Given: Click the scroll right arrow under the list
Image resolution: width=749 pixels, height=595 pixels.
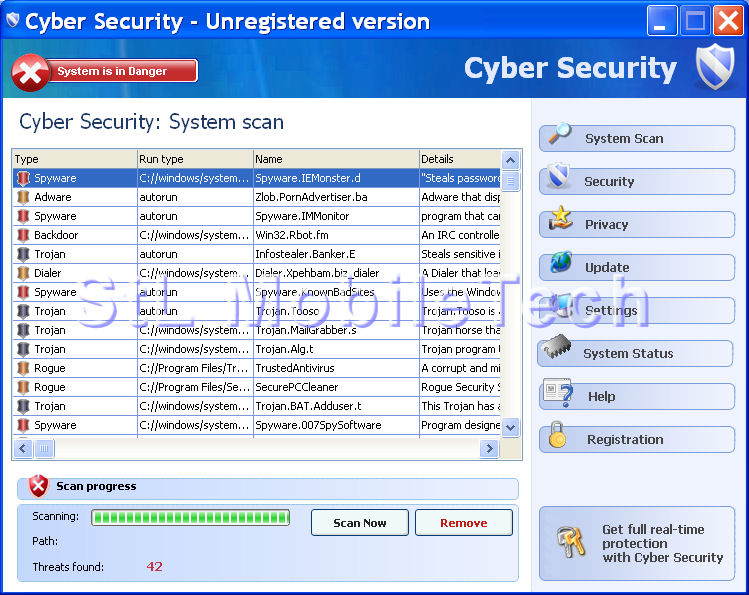Looking at the screenshot, I should click(x=489, y=449).
